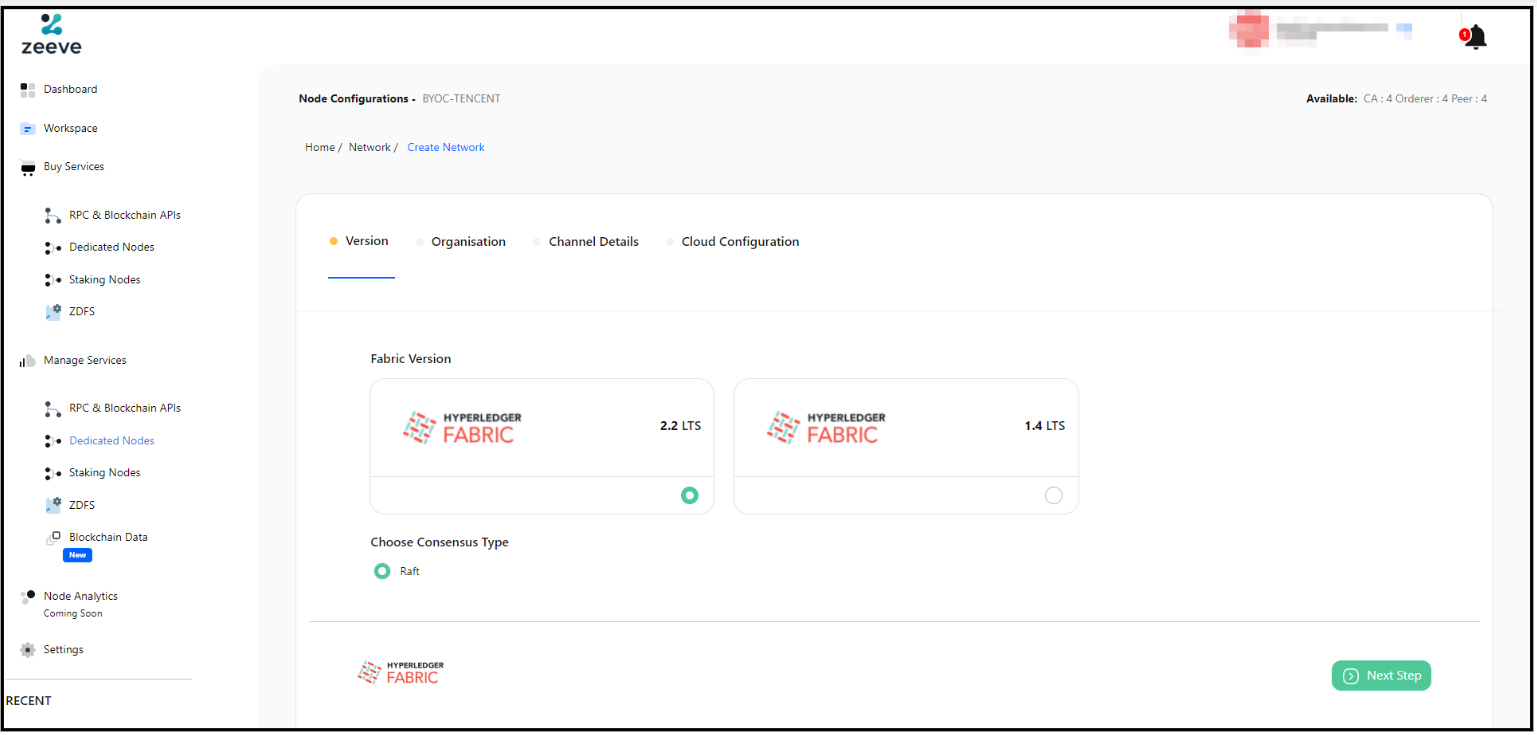Choose Hyperledger Fabric 1.4 LTS version

click(1053, 495)
